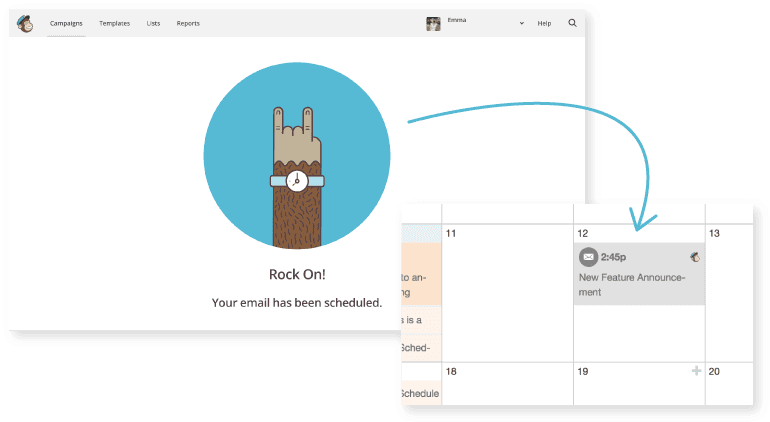Select calendar day 11
This screenshot has height=422, width=770.
click(506, 290)
